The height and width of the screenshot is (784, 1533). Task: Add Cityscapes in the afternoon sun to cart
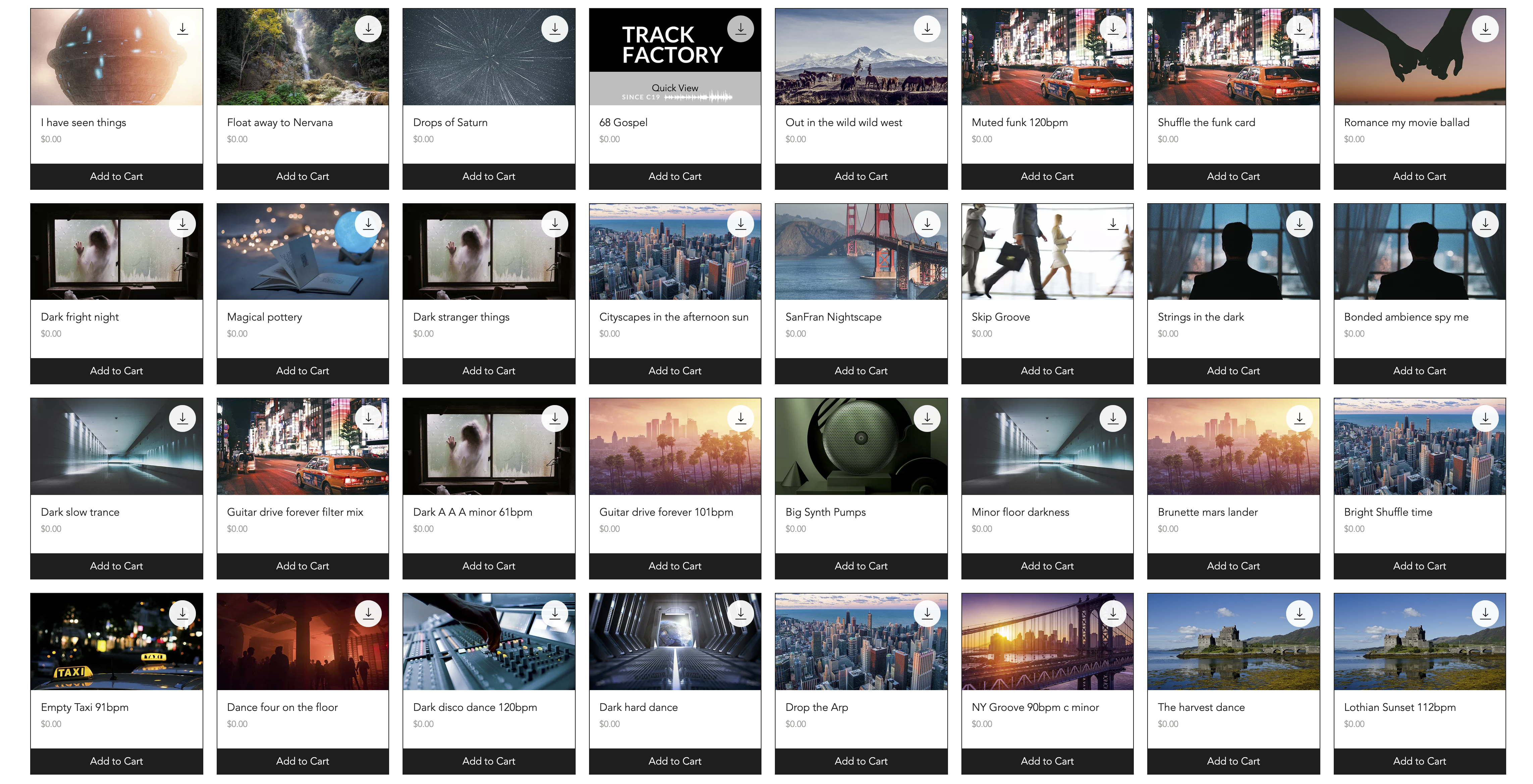[x=674, y=371]
